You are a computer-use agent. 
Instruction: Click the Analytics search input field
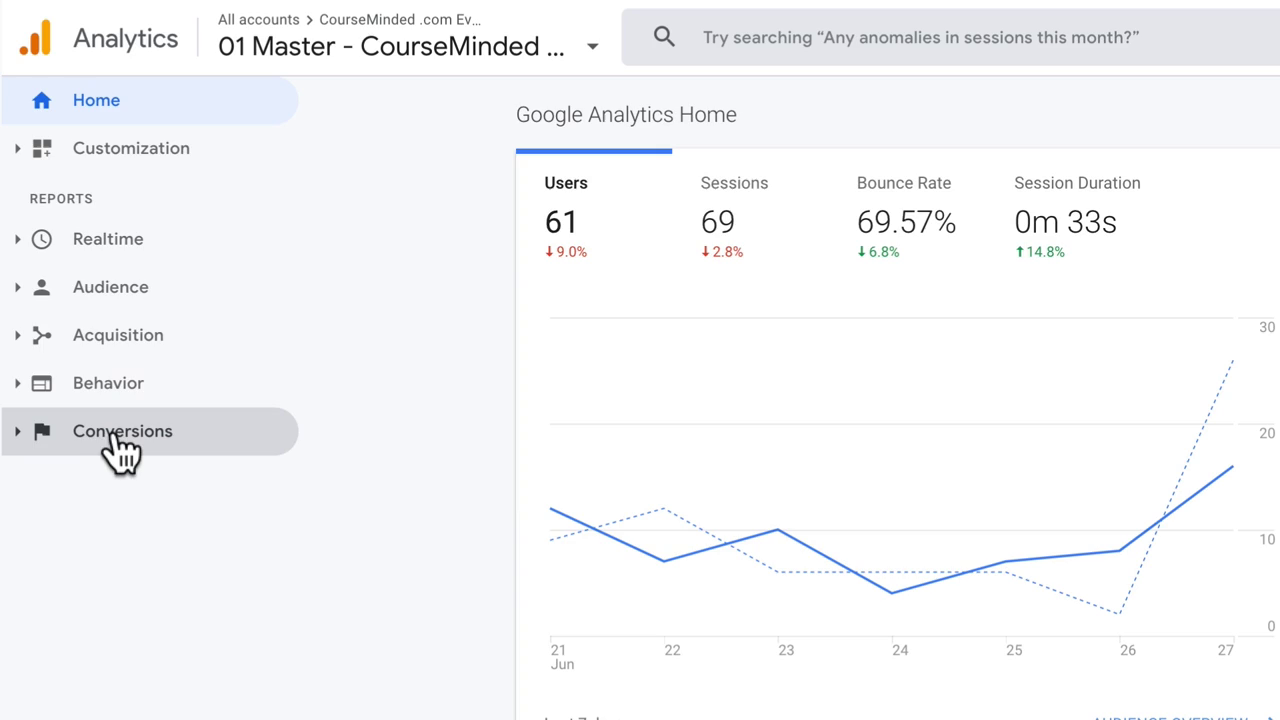coord(920,37)
